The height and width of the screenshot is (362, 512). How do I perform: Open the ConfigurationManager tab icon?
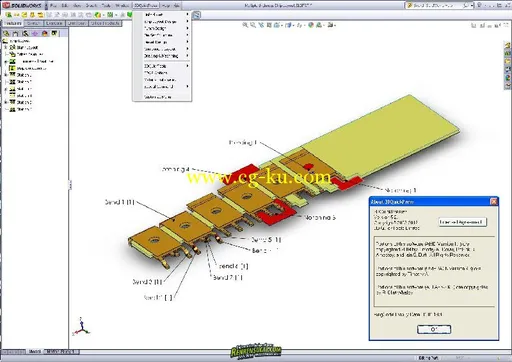(25, 34)
